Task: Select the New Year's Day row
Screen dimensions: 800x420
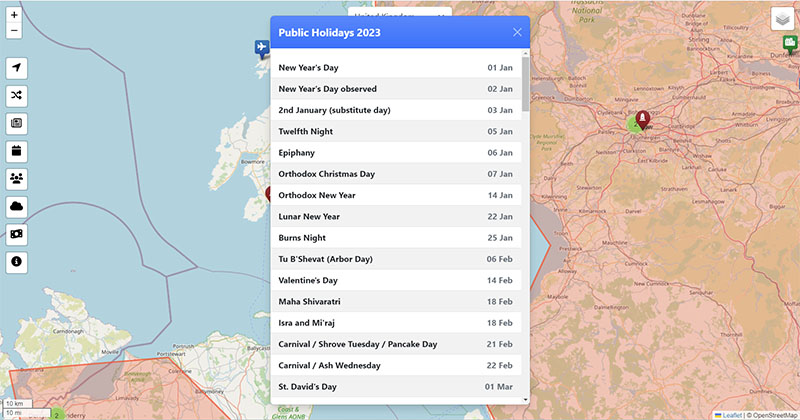Action: tap(396, 67)
